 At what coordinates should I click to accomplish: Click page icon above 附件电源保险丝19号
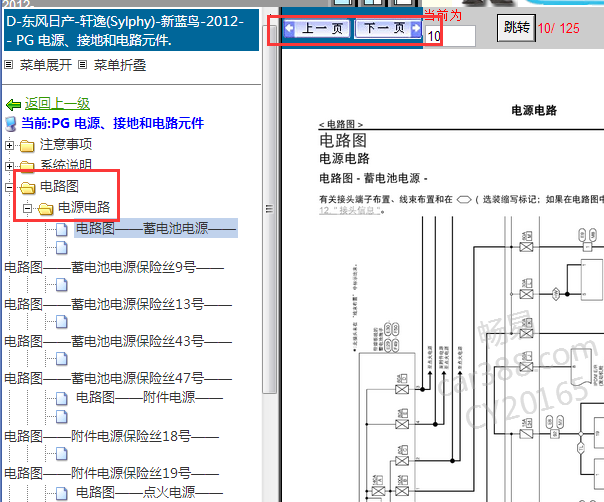point(62,454)
